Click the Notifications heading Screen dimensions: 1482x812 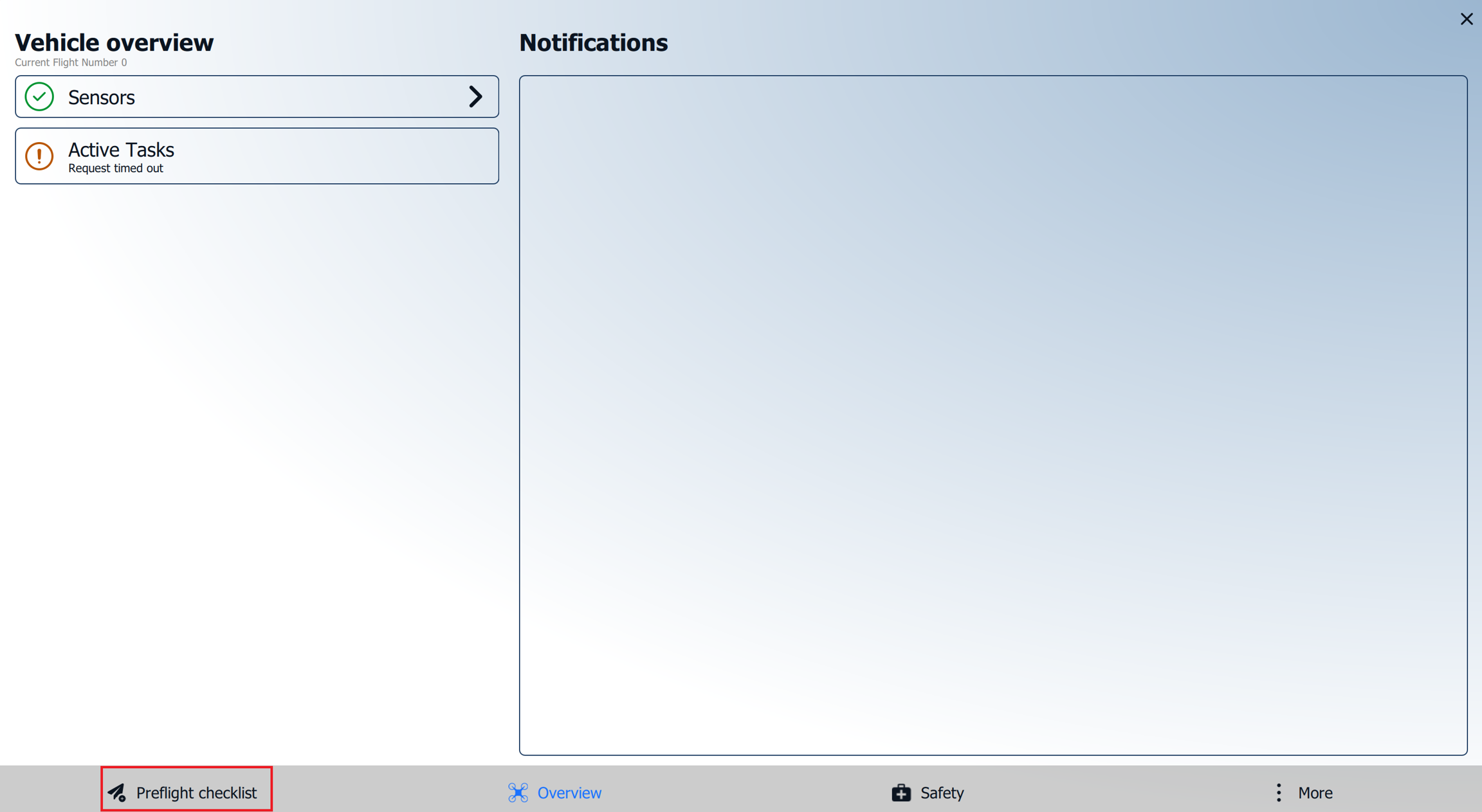(593, 42)
